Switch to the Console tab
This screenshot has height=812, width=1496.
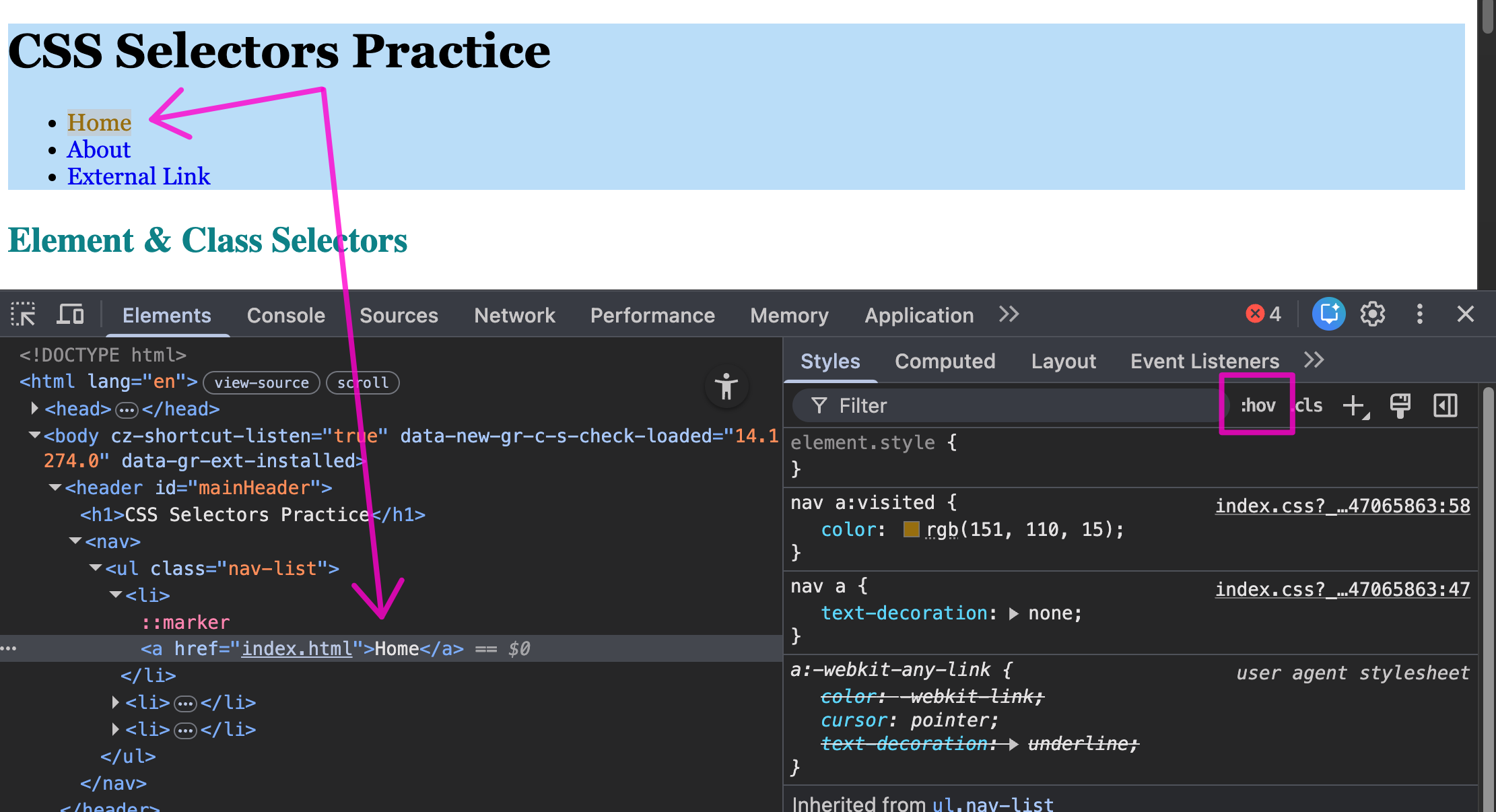click(x=285, y=315)
